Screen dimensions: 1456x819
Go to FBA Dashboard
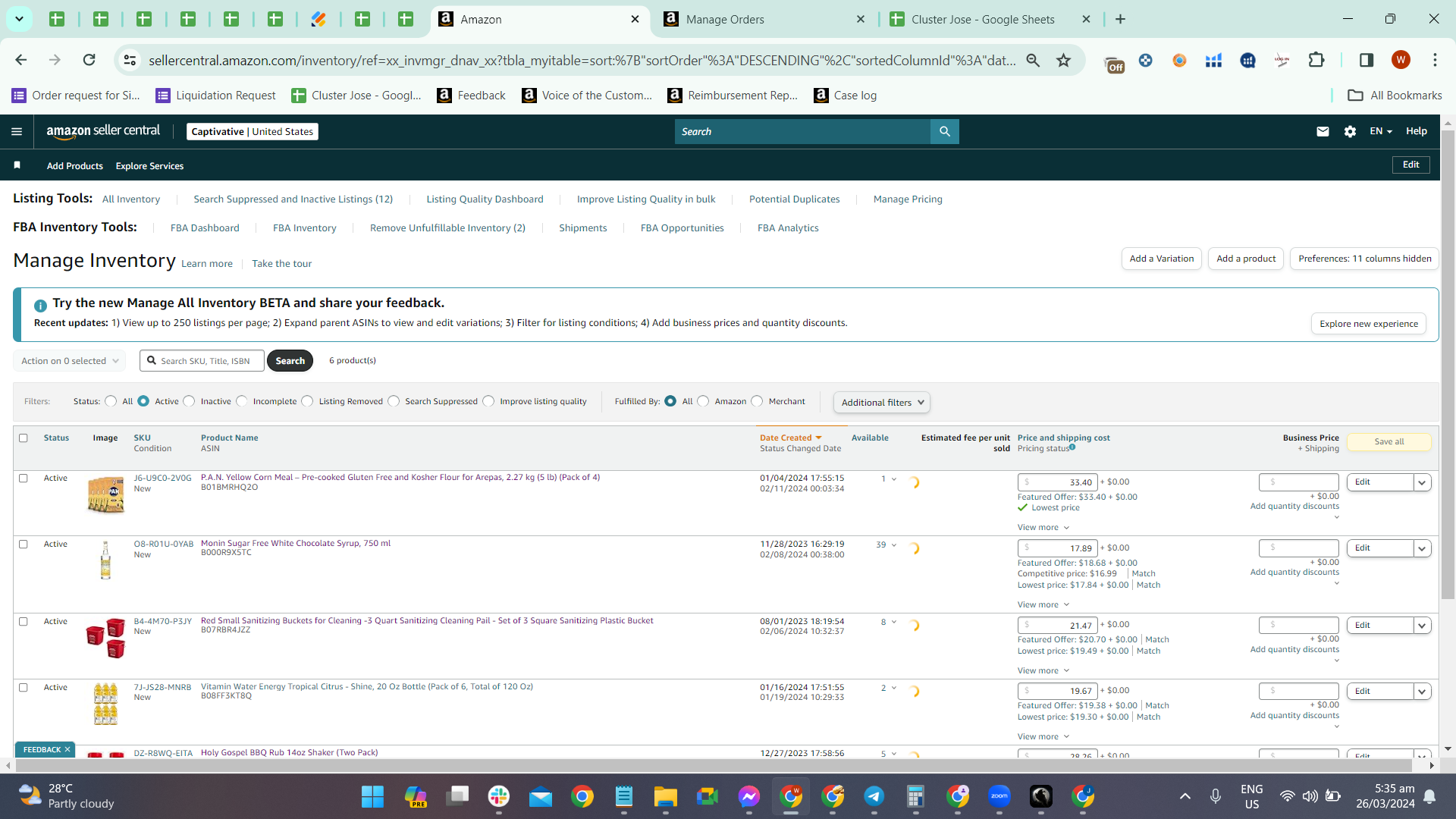point(205,227)
